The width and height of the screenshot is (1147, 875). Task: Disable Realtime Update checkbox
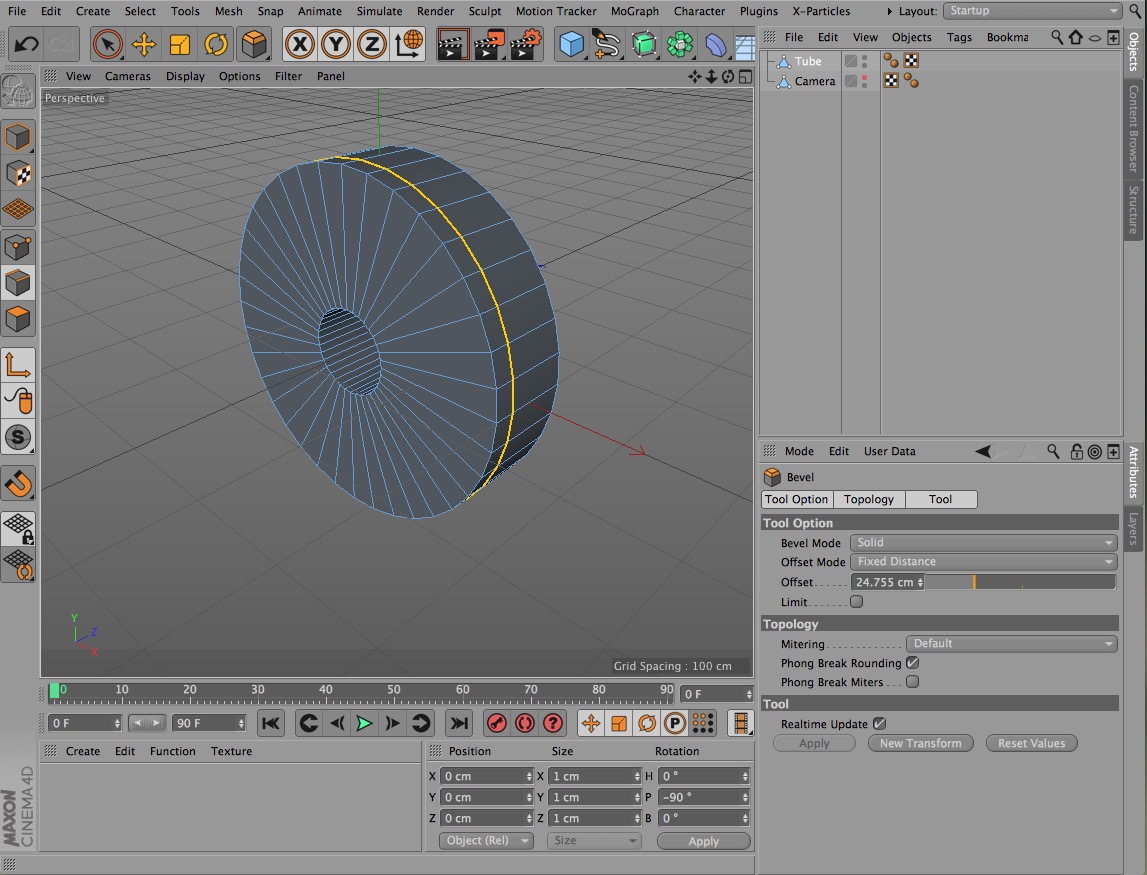tap(879, 724)
